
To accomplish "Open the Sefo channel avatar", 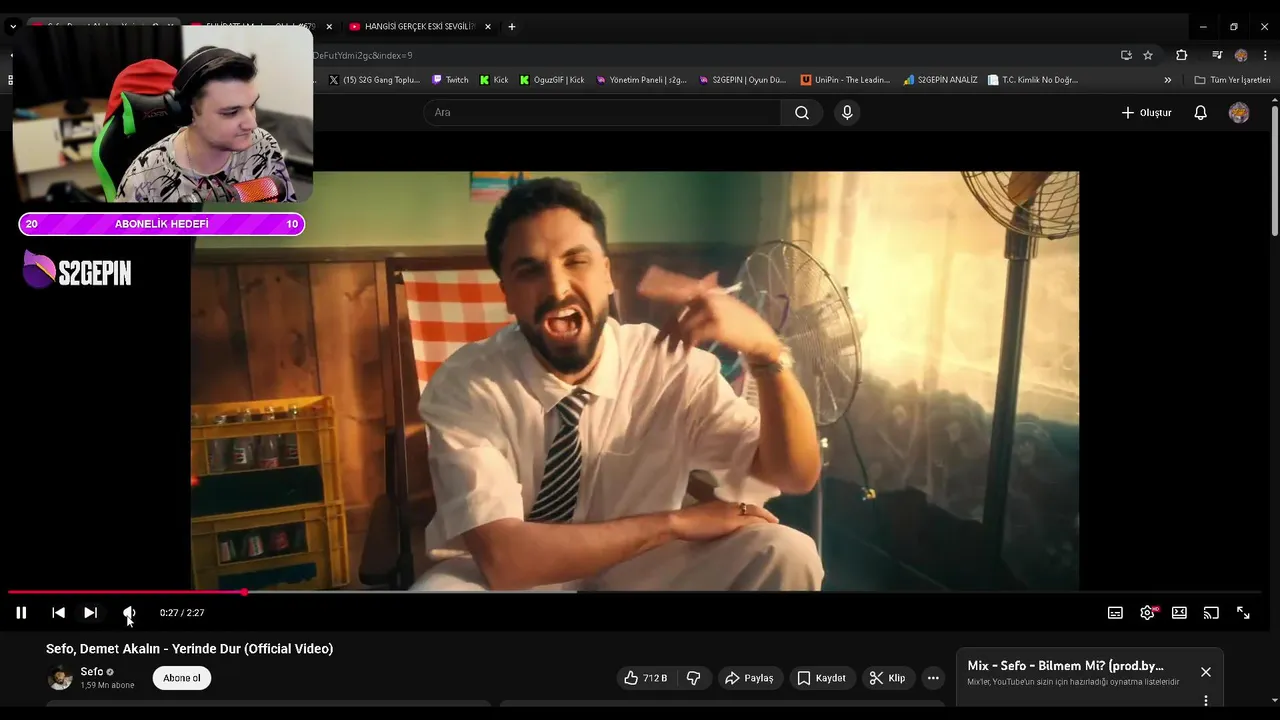I will pos(60,678).
